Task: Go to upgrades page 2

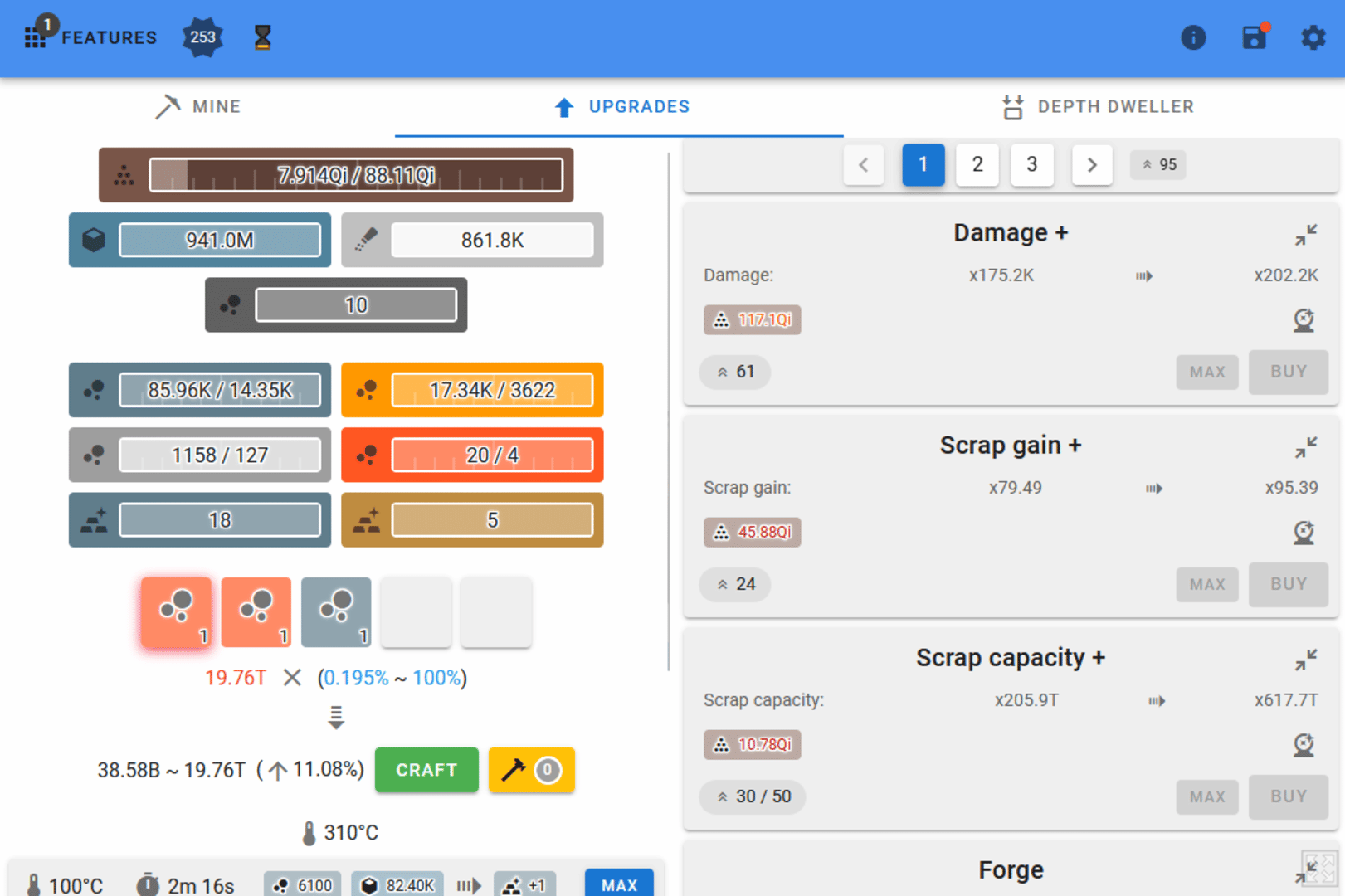Action: (977, 164)
